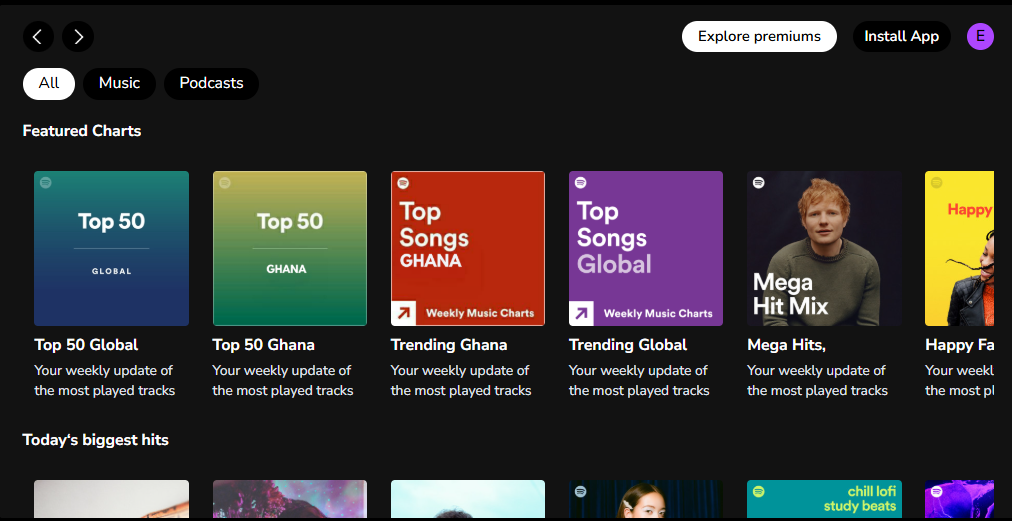The height and width of the screenshot is (521, 1012).
Task: Open the light blue cover in biggest hits
Action: coord(468,499)
